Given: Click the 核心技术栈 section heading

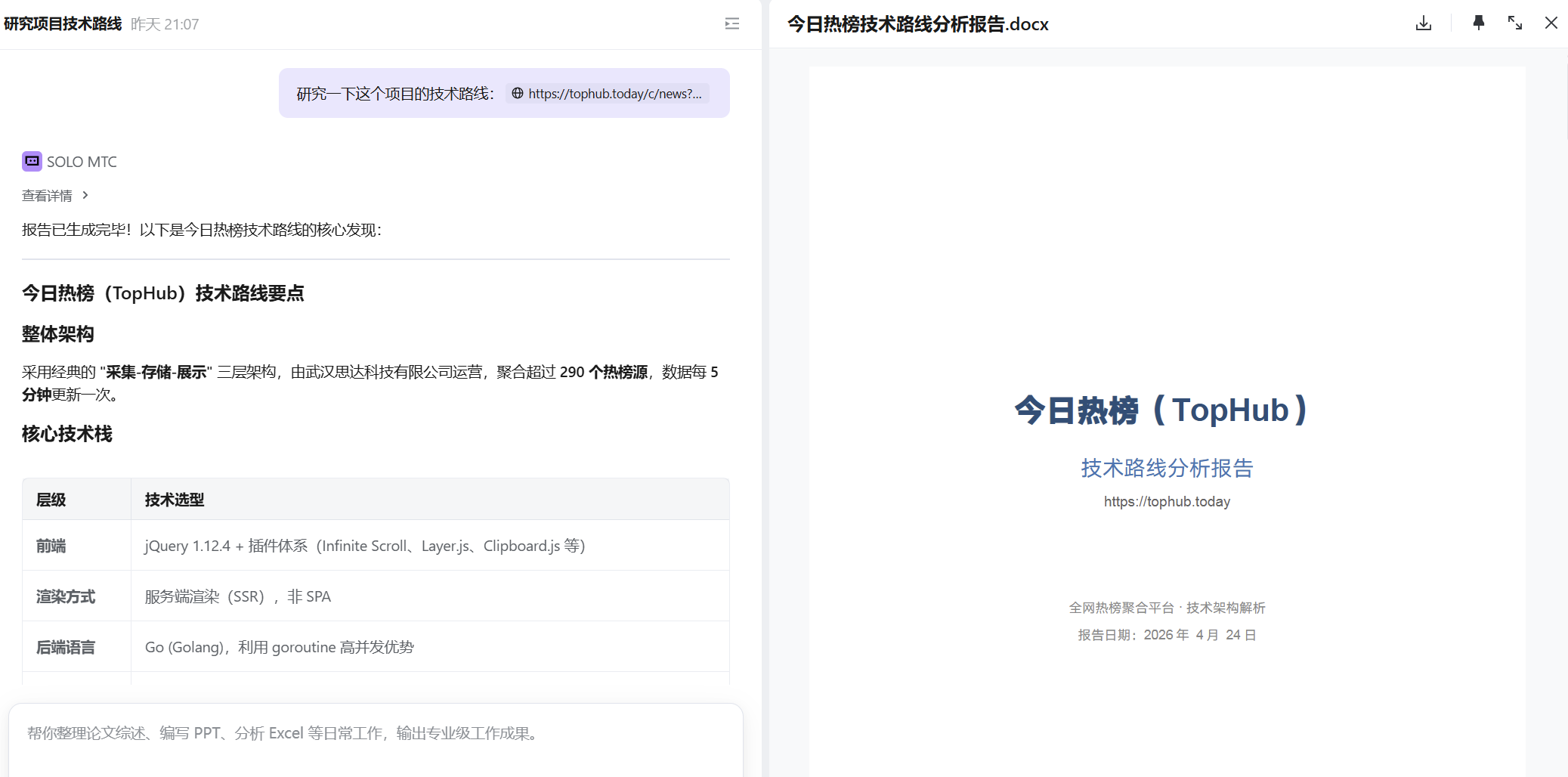Looking at the screenshot, I should pos(67,434).
